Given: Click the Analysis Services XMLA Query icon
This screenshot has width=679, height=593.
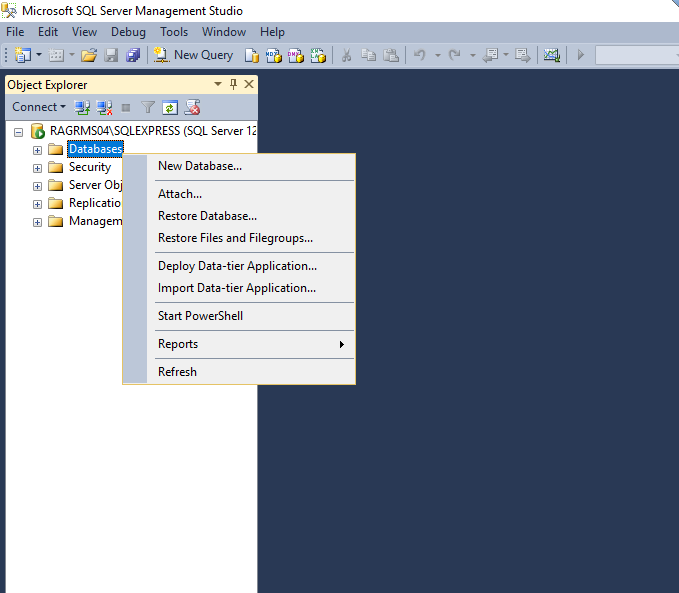Looking at the screenshot, I should point(318,55).
